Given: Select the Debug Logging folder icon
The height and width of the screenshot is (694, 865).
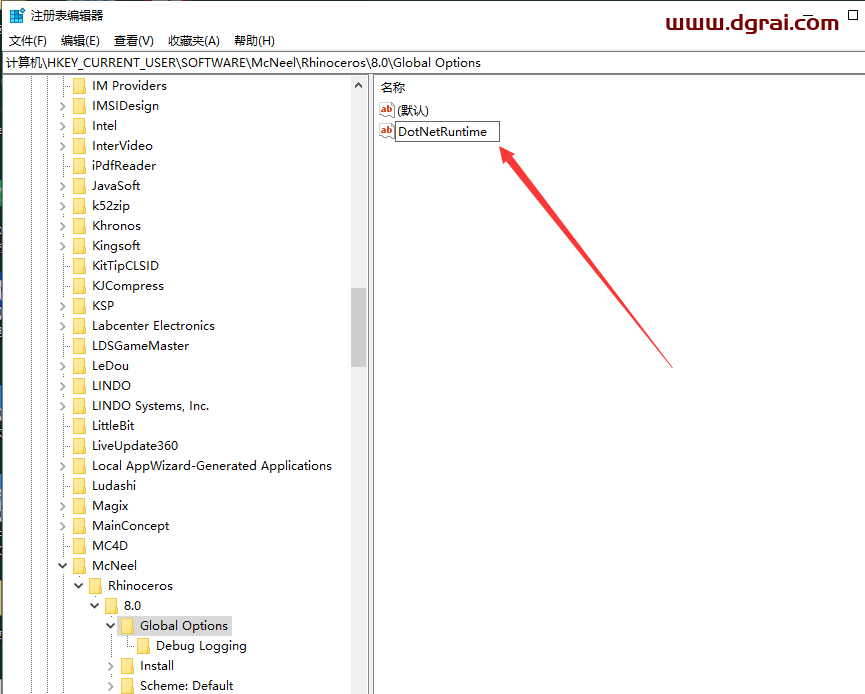Looking at the screenshot, I should [x=143, y=646].
